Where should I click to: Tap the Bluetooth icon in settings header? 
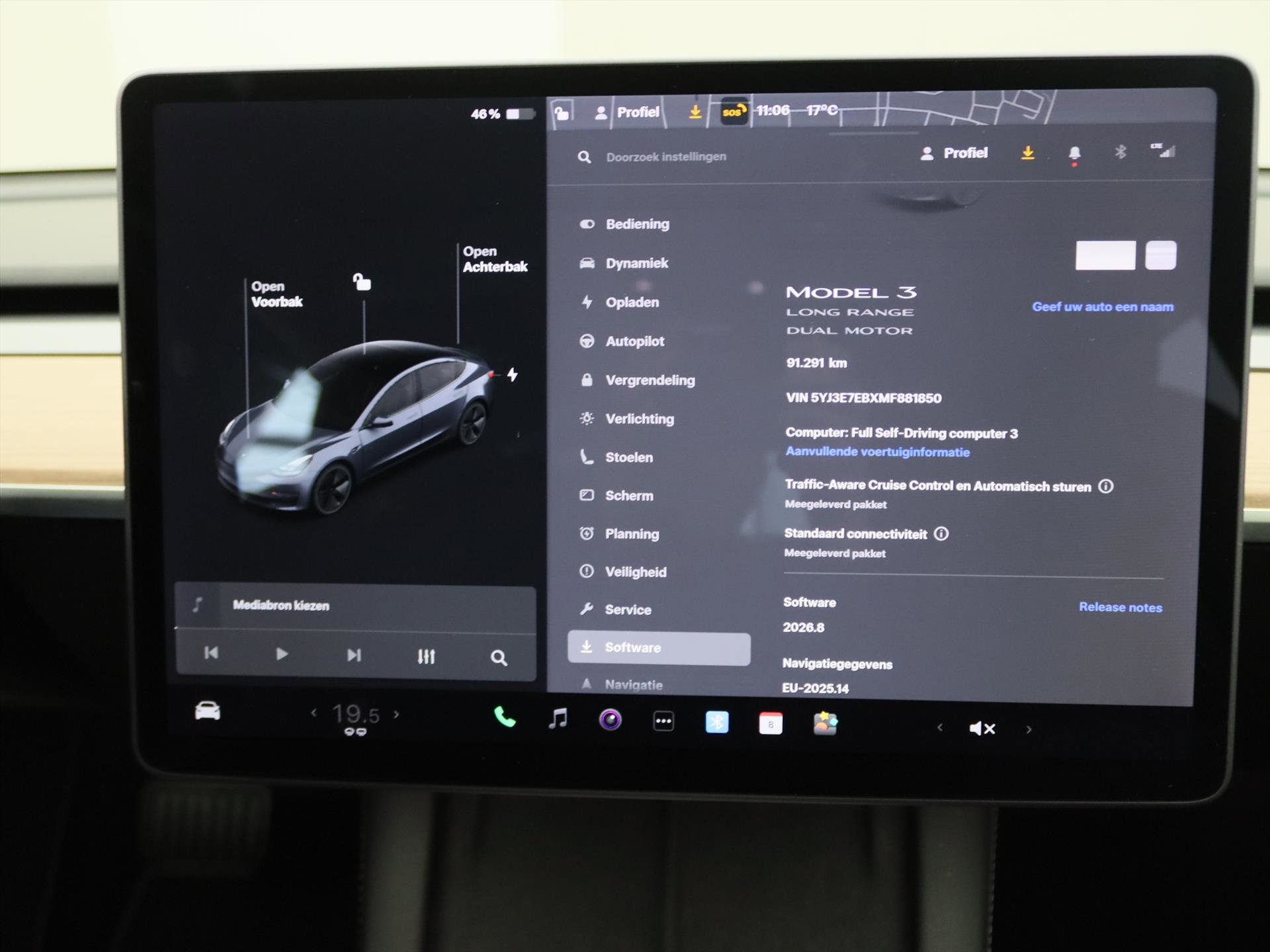tap(1120, 153)
